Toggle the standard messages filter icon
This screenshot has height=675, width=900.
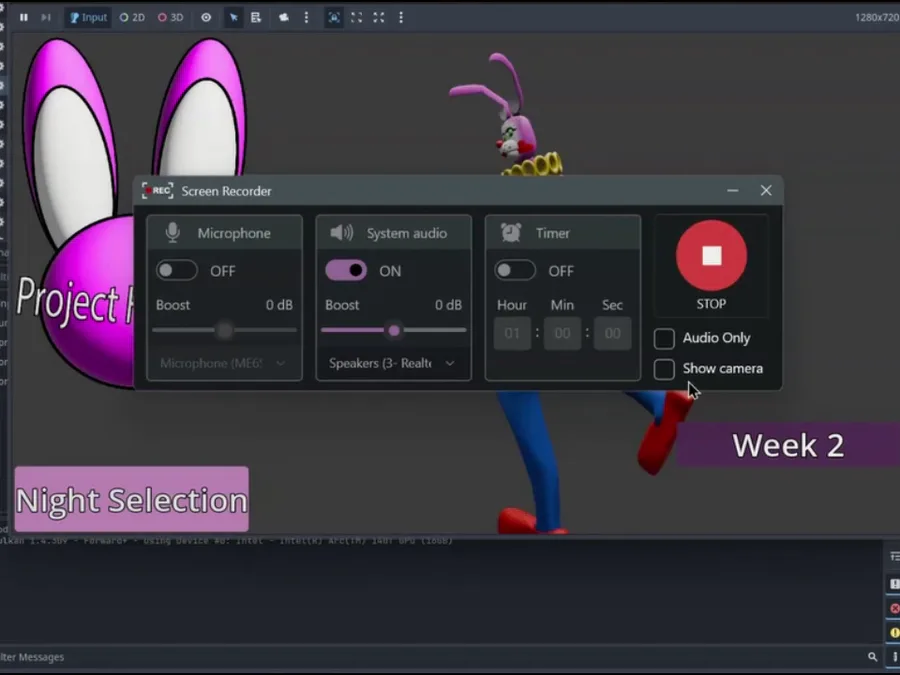(894, 584)
